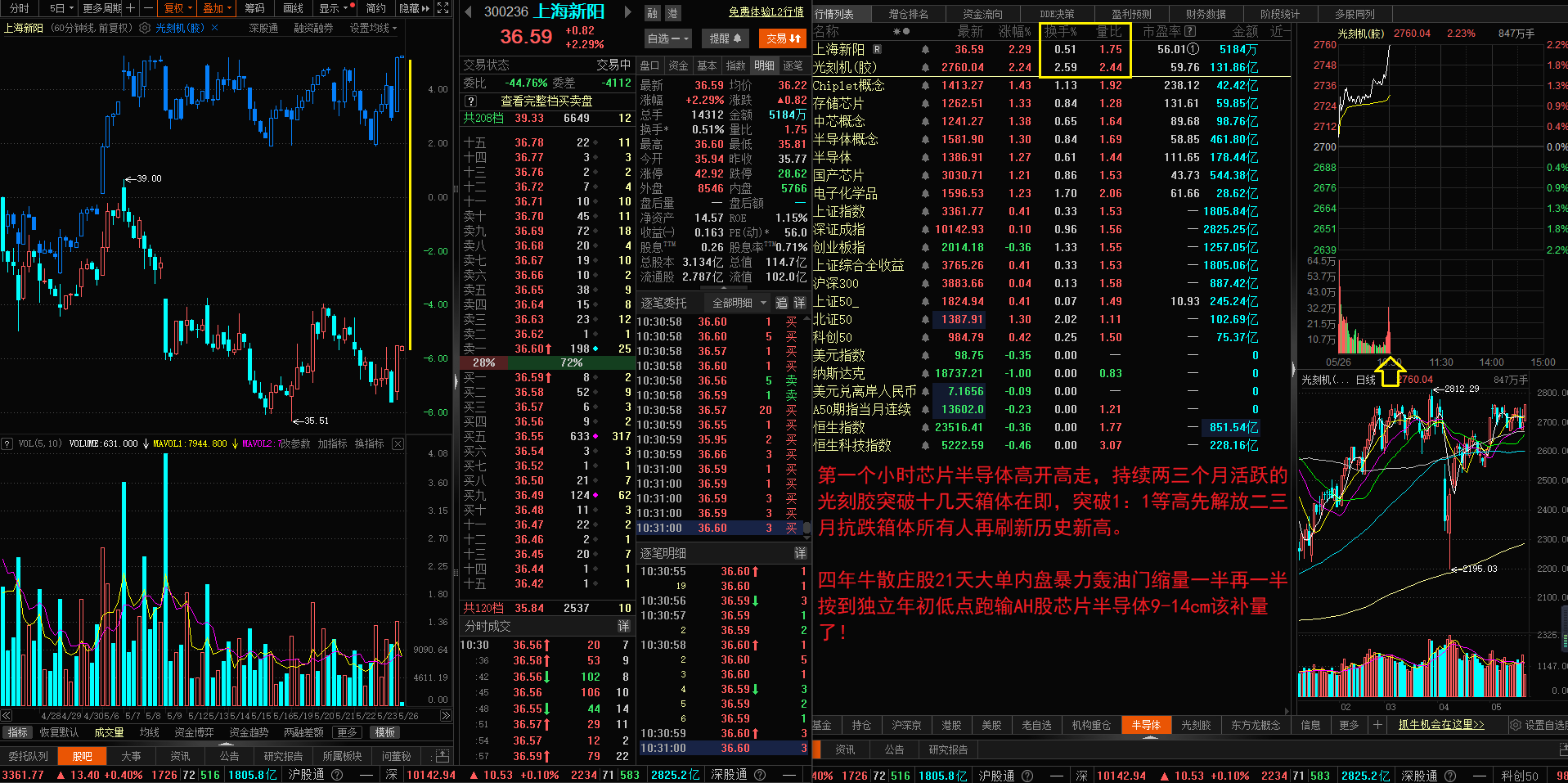Click help question icon near 查看完整档买卖盘
Screen dimensions: 1568x783
click(470, 101)
